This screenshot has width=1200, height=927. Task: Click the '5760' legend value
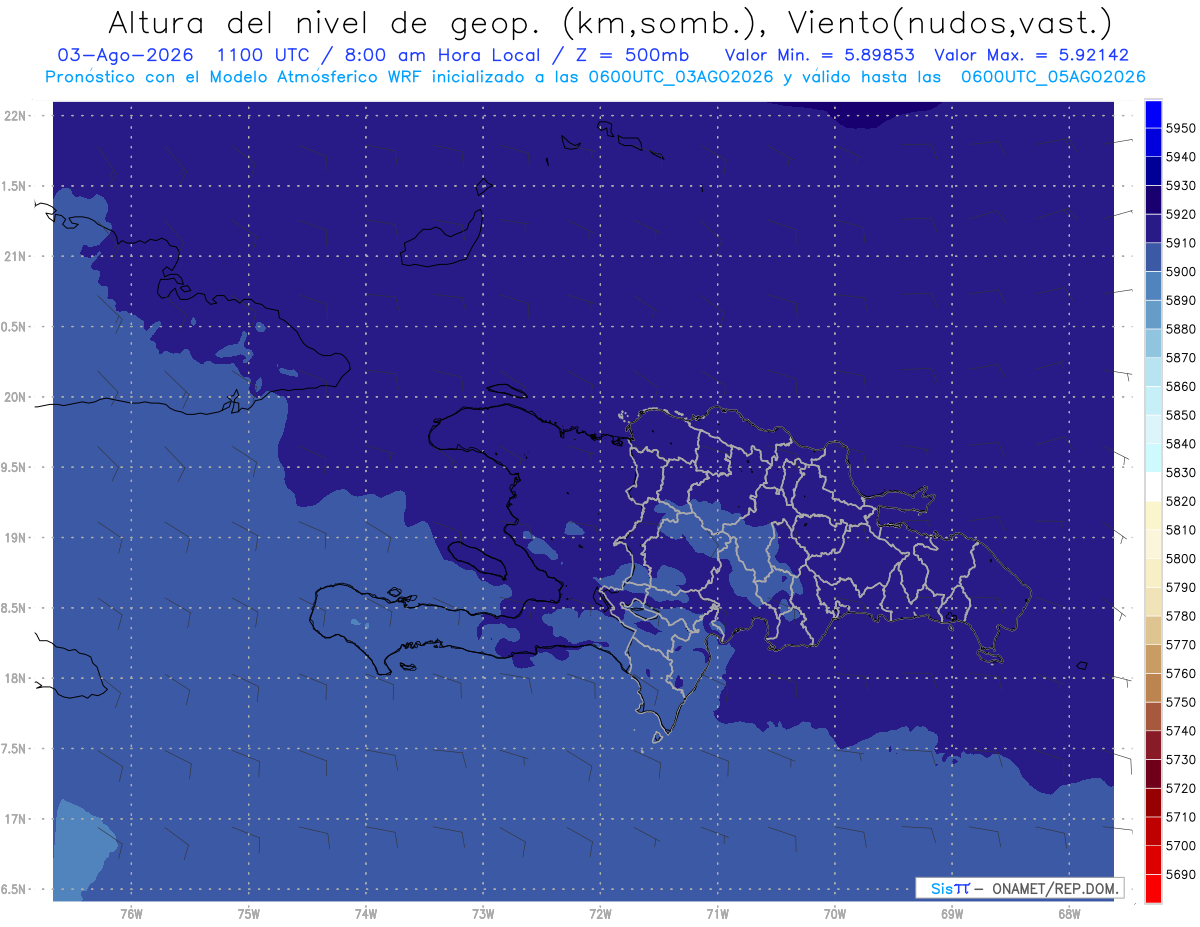pos(1180,673)
